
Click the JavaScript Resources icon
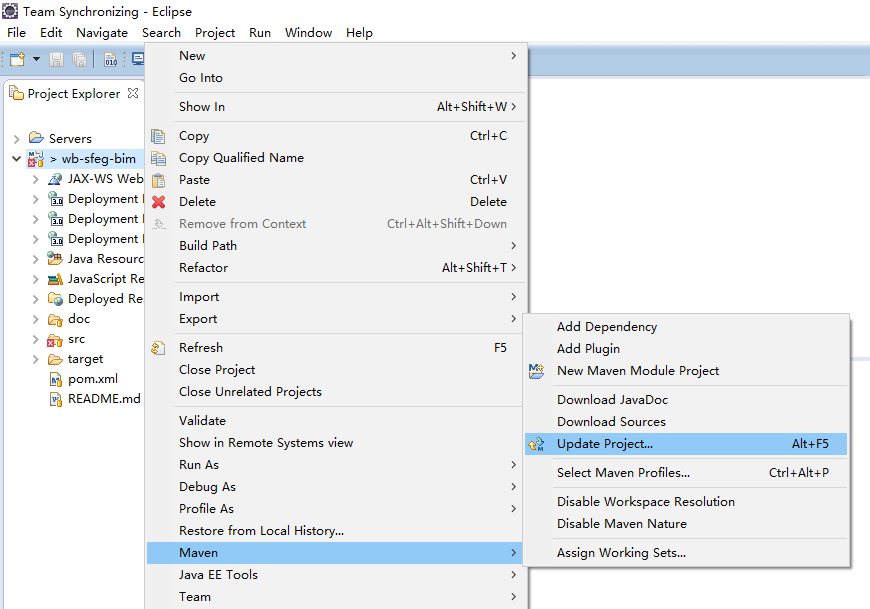tap(55, 279)
